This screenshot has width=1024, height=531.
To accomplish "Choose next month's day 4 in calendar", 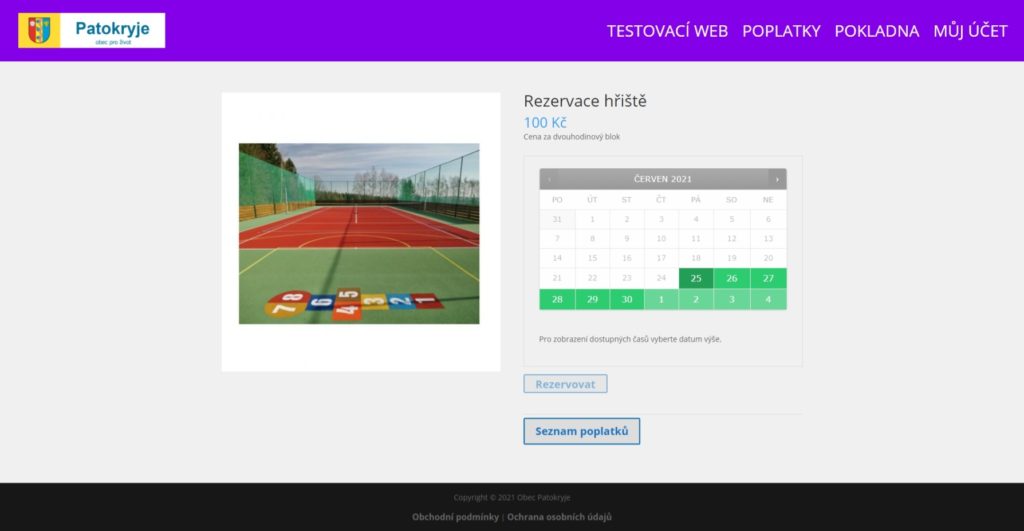I will 768,299.
